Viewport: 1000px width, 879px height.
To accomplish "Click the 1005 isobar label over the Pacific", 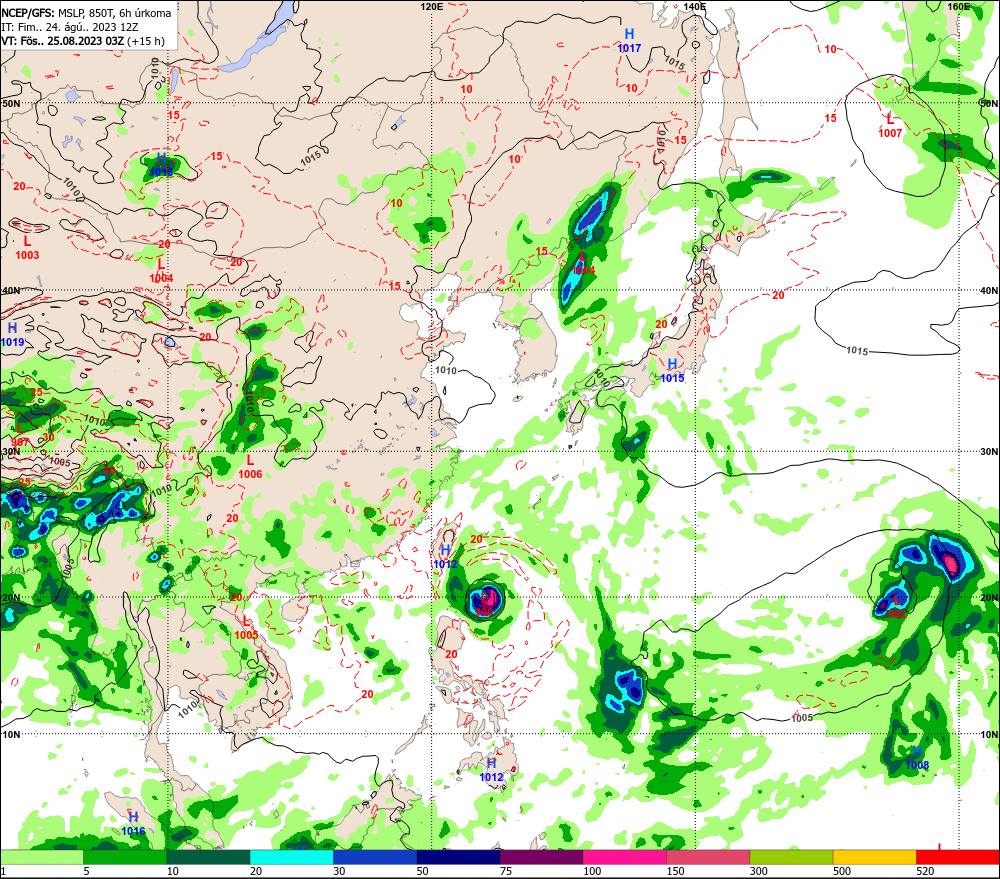I will 802,718.
